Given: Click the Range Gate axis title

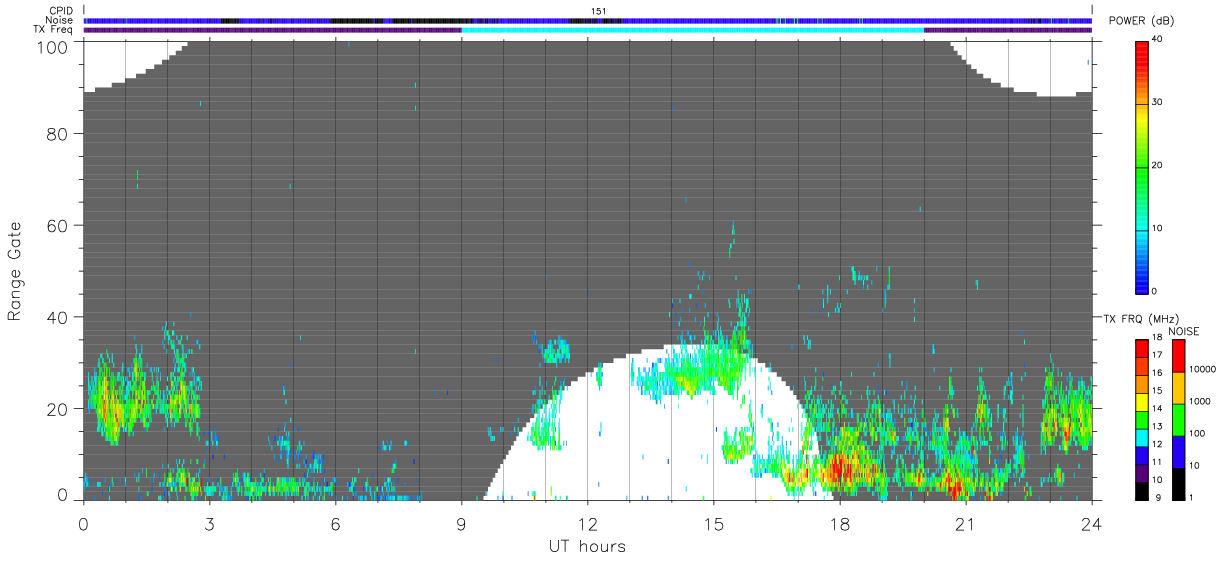Looking at the screenshot, I should tap(15, 270).
